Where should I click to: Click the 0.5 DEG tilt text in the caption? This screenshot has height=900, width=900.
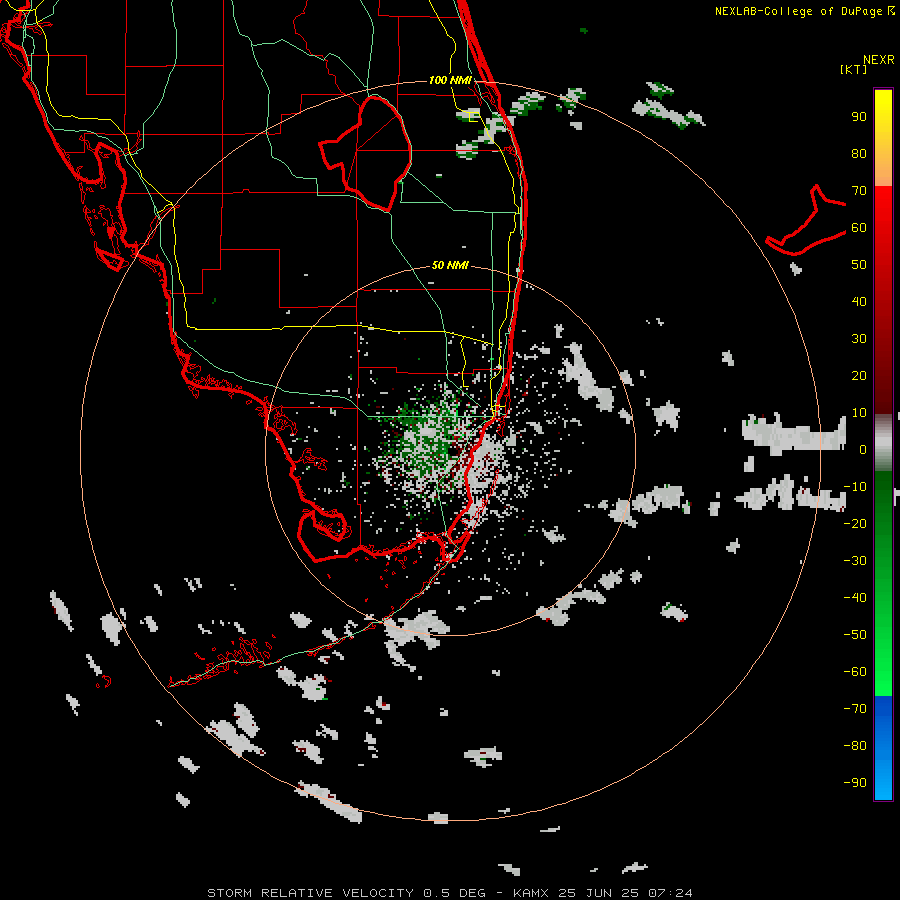[455, 893]
